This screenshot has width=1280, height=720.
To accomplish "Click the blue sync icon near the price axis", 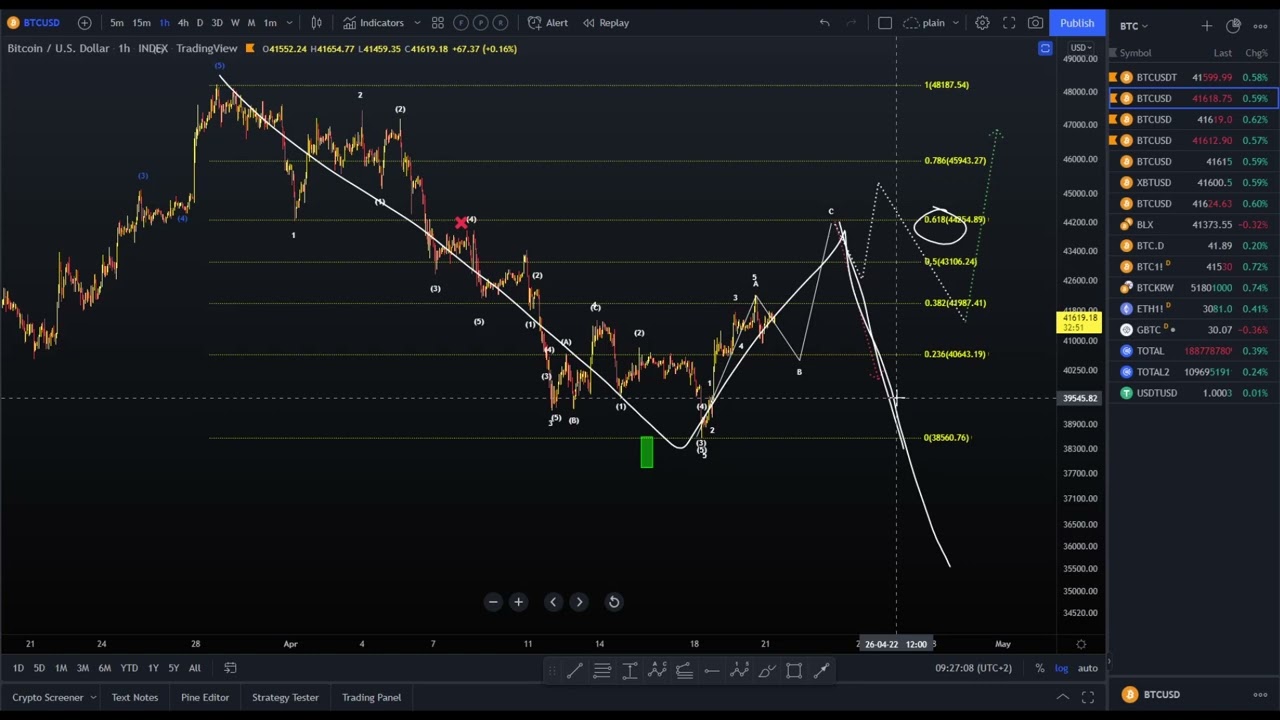I will (x=1045, y=48).
